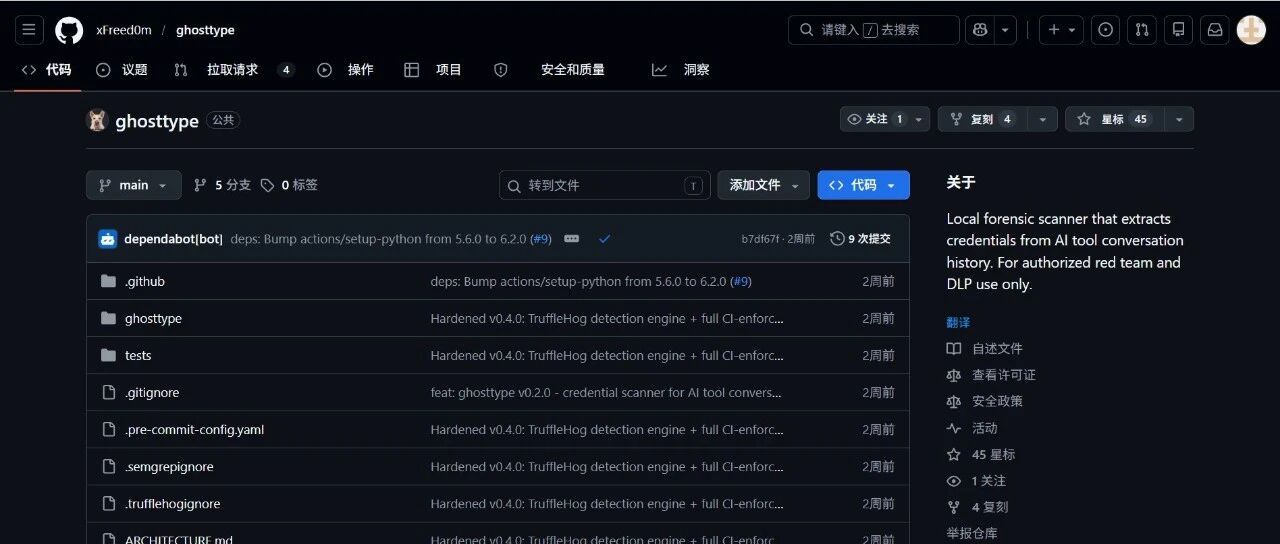Open 自述文件 readme link in sidebar
1280x544 pixels.
click(984, 349)
